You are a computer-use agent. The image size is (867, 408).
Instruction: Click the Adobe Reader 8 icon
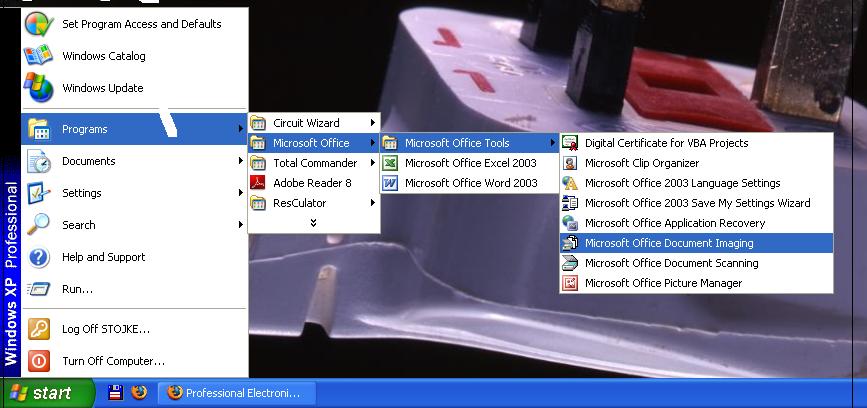coord(258,183)
